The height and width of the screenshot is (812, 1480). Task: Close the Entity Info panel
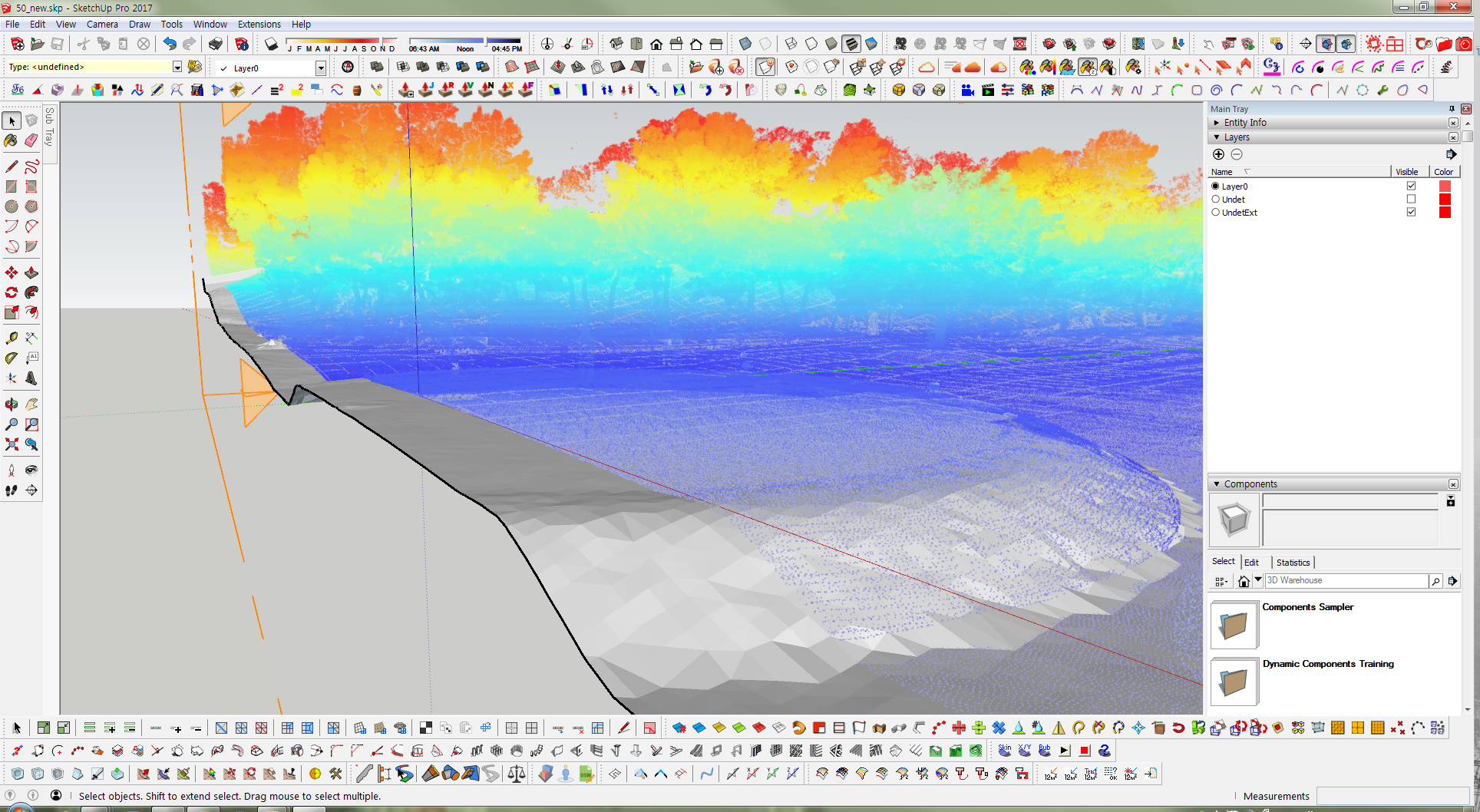(1453, 123)
